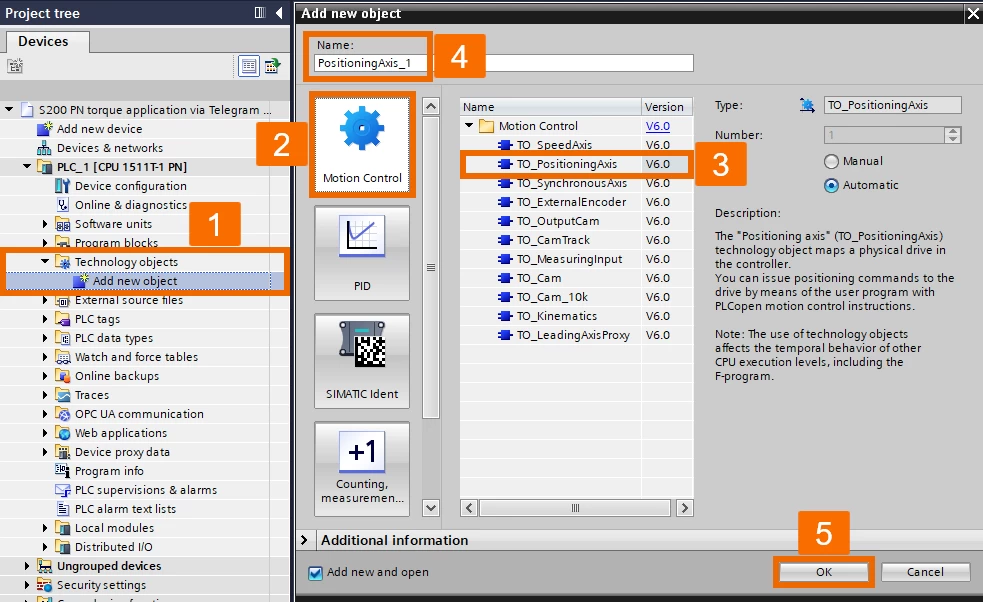Select the Automatic numbering radio button
Screen dimensions: 983x602
831,186
